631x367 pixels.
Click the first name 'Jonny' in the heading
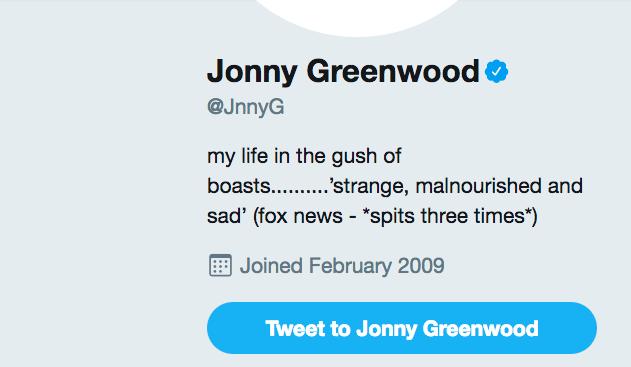(x=252, y=72)
